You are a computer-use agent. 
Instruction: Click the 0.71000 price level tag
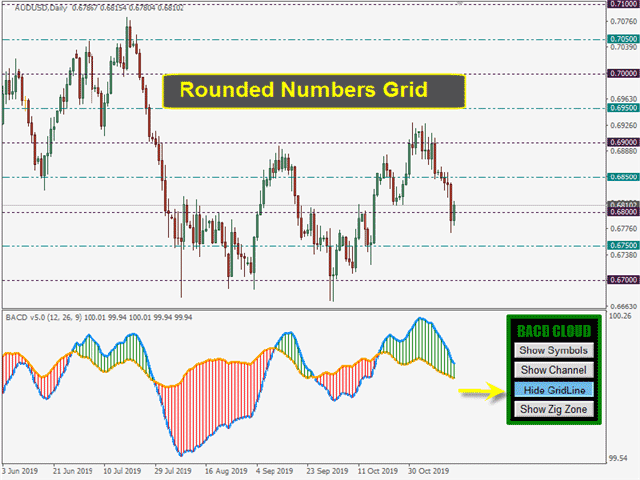point(623,5)
